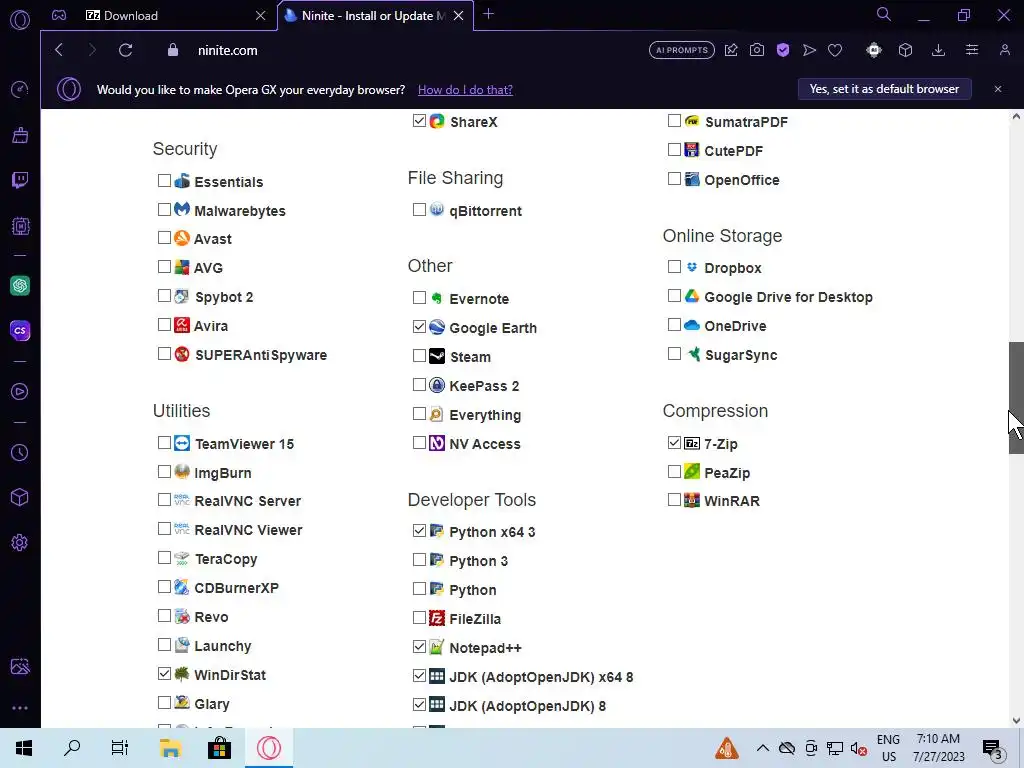Open GX Cleaner in sidebar

(20, 135)
